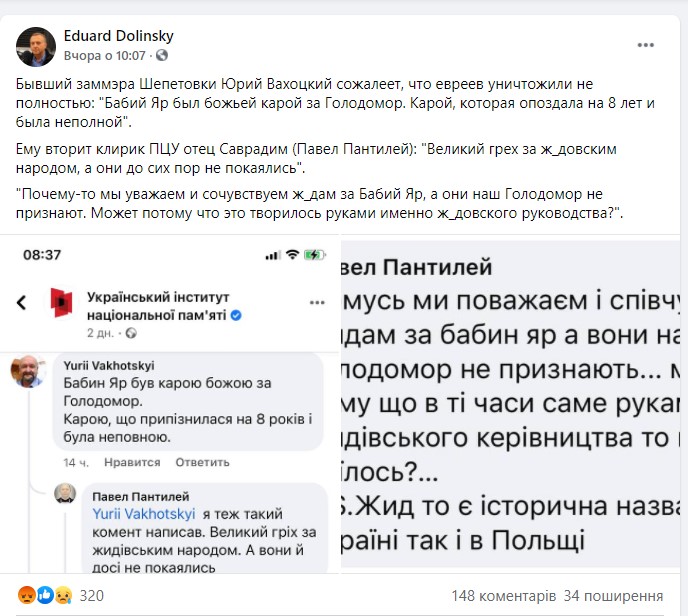The width and height of the screenshot is (688, 616).
Task: Click Eduard Dolinsky's profile picture
Action: point(35,46)
